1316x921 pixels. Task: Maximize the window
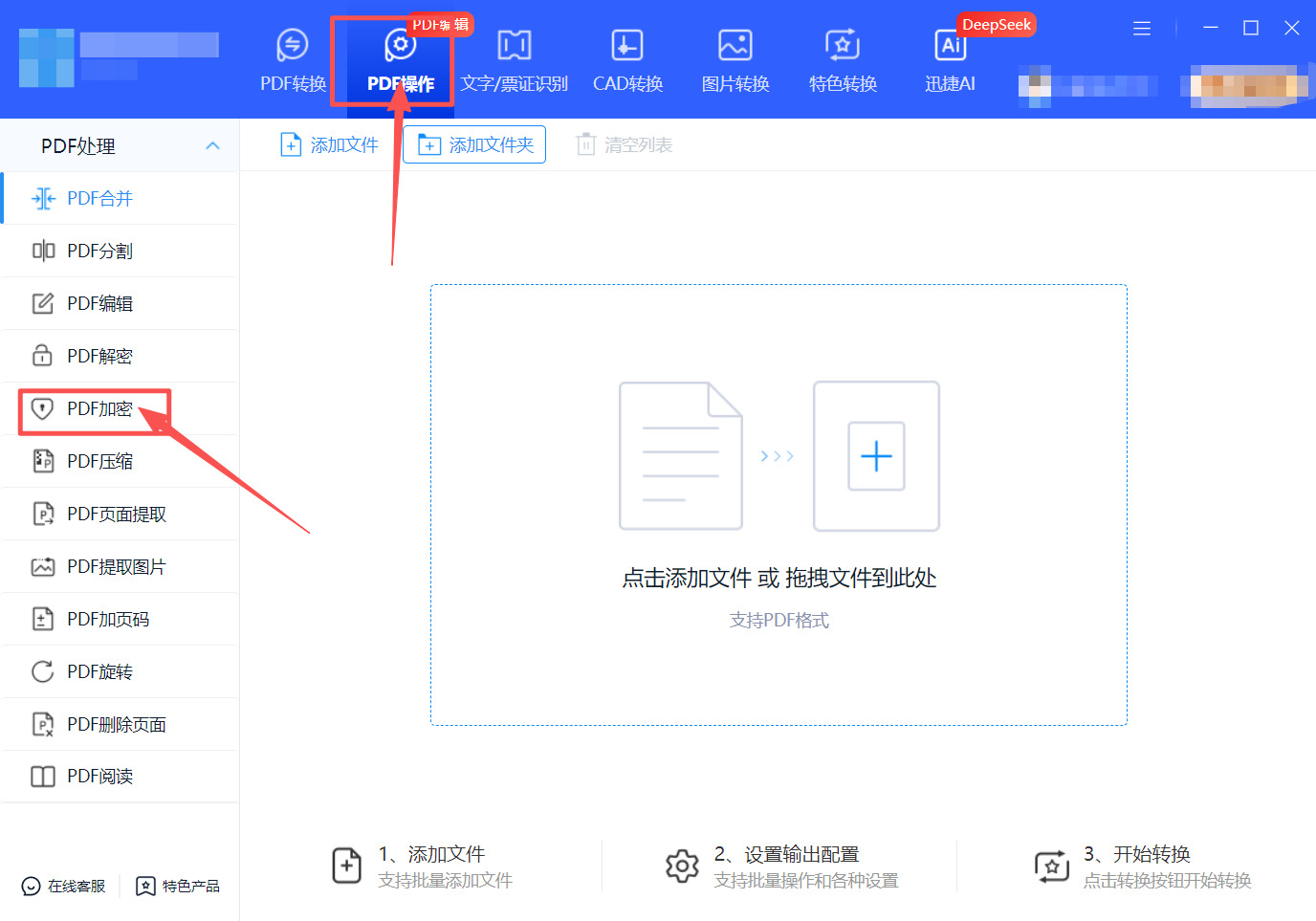pyautogui.click(x=1251, y=28)
